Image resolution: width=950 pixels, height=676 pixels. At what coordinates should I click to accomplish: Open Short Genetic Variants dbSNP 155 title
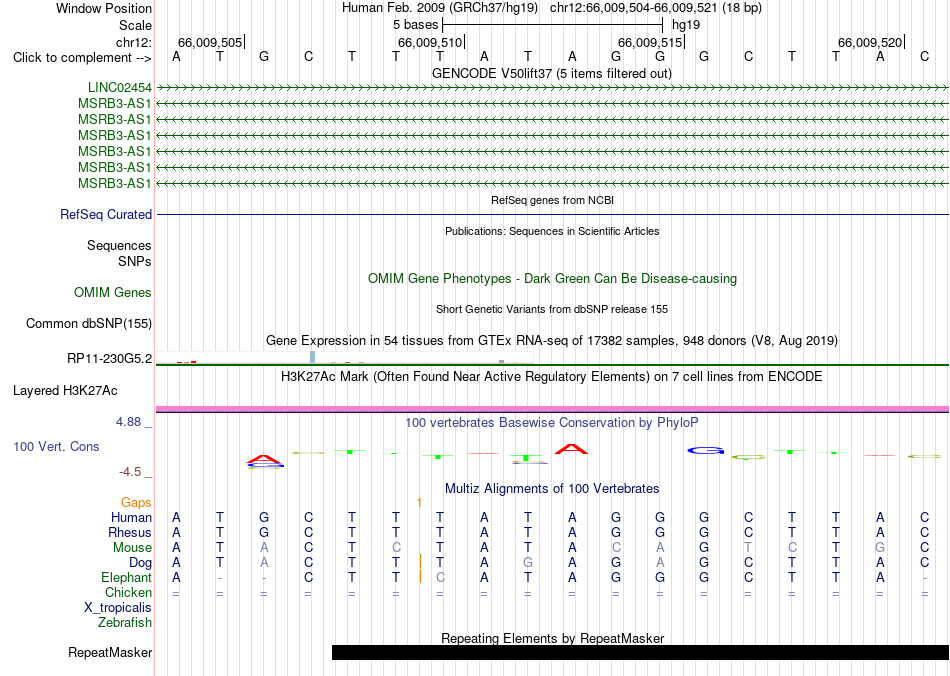pyautogui.click(x=552, y=310)
